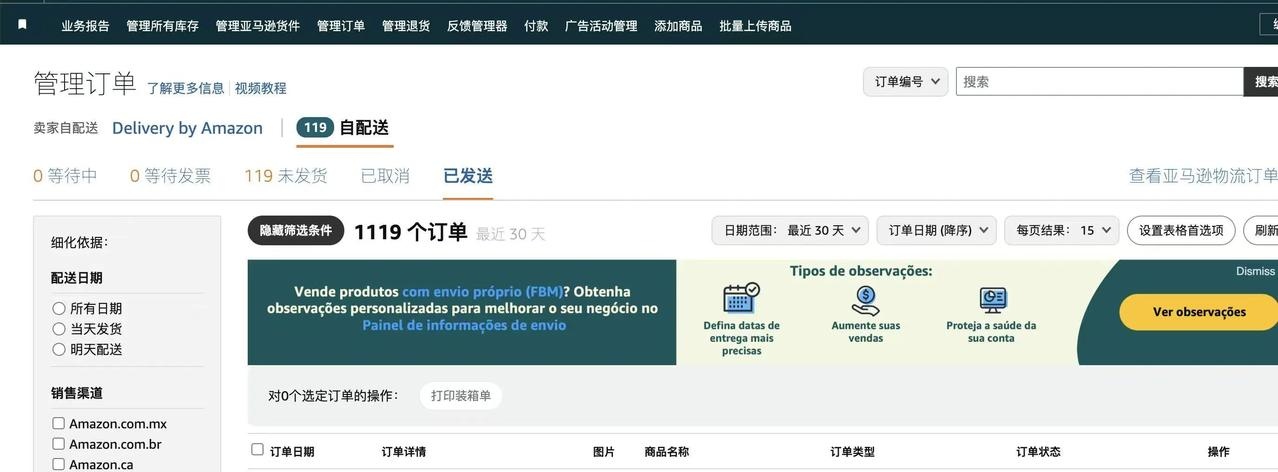Viewport: 1278px width, 472px height.
Task: Open the 业务报告 menu
Action: click(x=85, y=26)
